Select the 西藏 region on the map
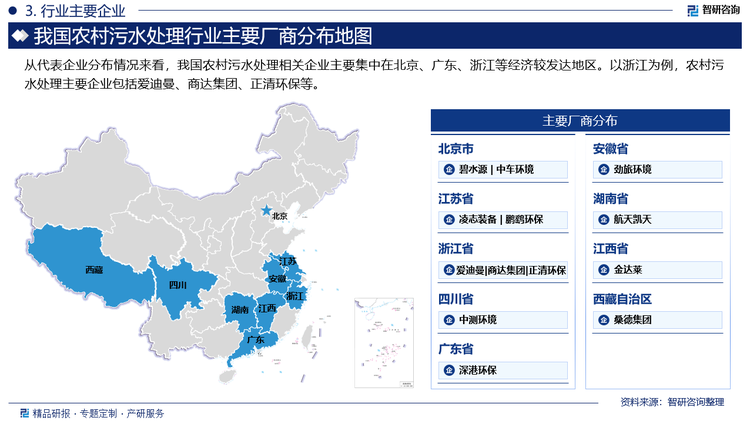 [x=90, y=265]
